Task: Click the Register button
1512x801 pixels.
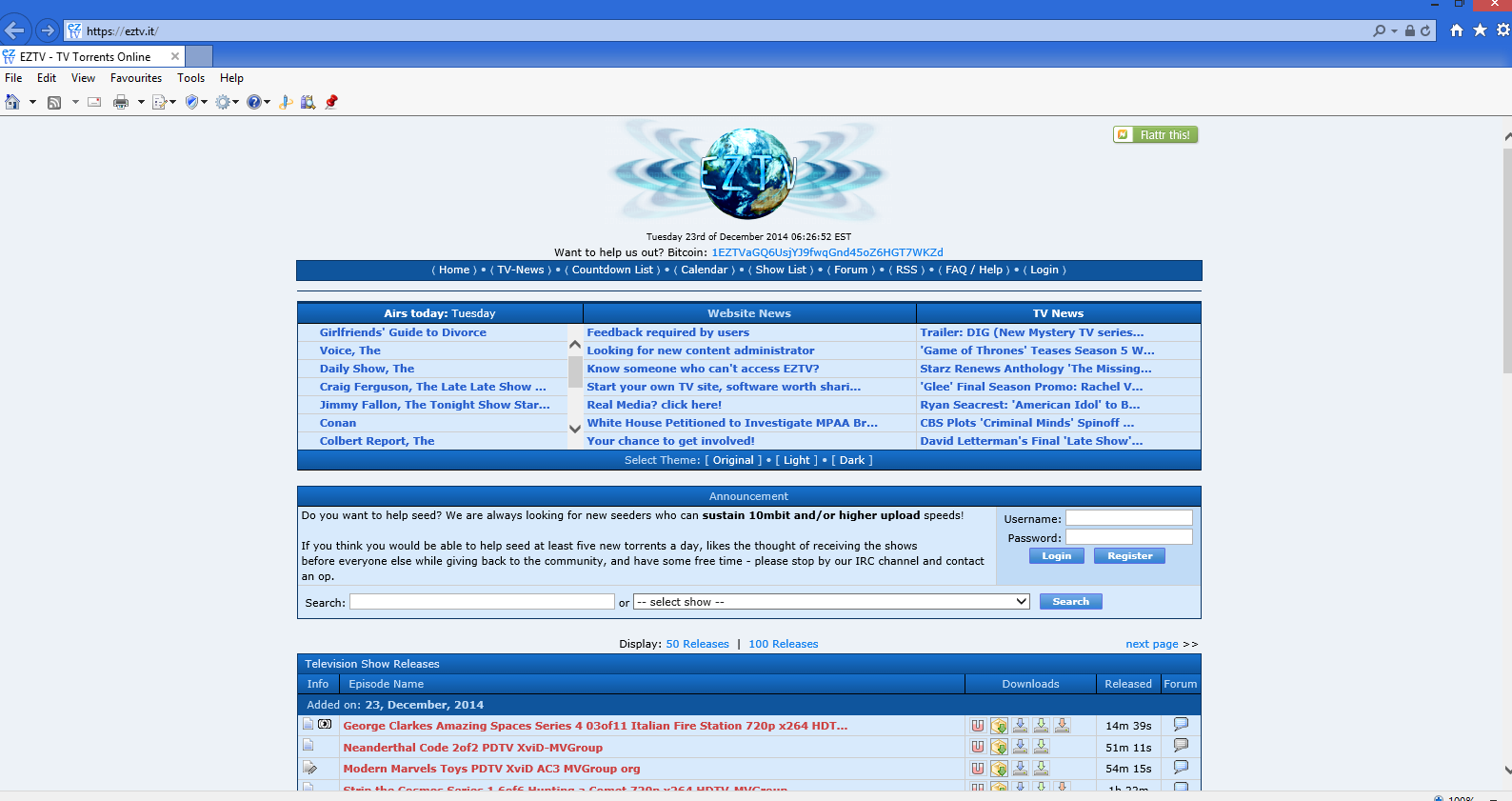Action: (1129, 556)
